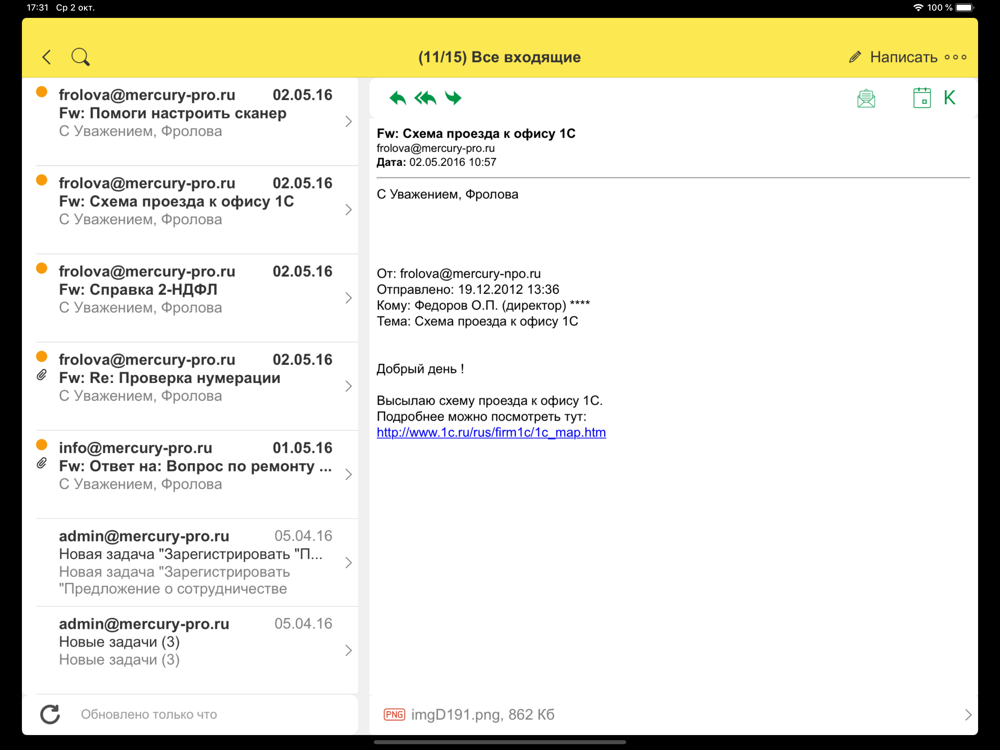
Task: Tap the Написать button label
Action: (903, 57)
